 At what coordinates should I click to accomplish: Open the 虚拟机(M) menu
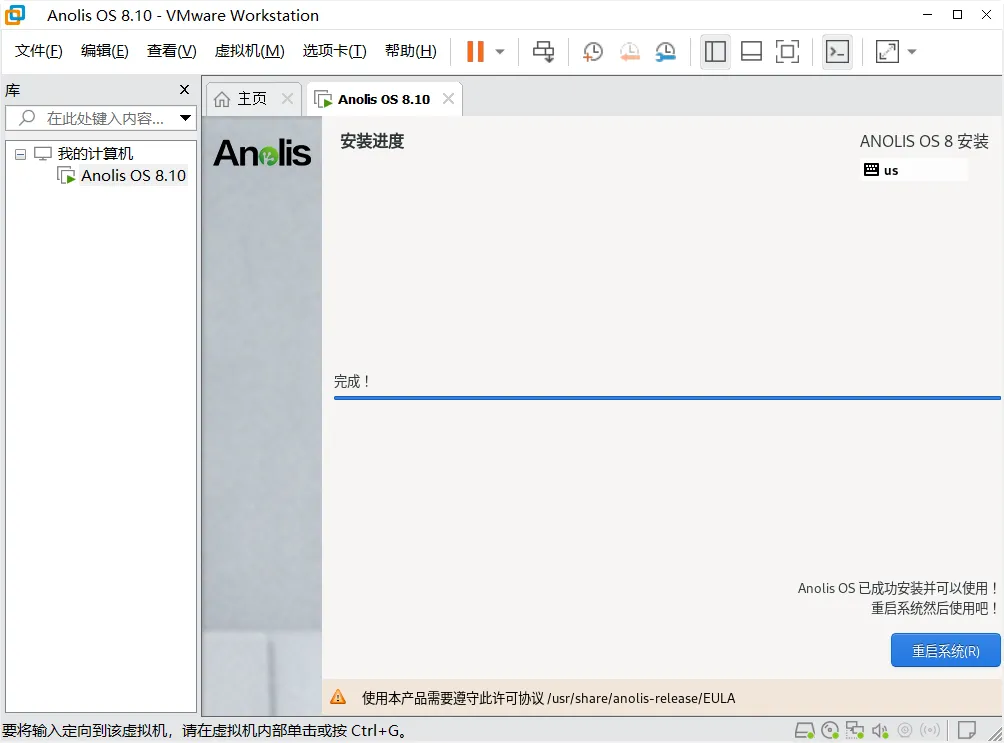(x=250, y=51)
